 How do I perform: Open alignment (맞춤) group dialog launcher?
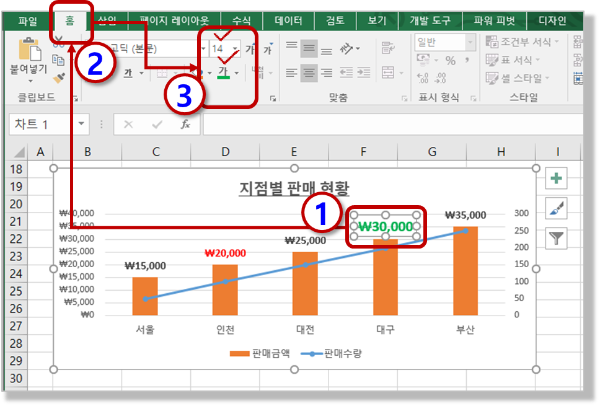pos(404,99)
